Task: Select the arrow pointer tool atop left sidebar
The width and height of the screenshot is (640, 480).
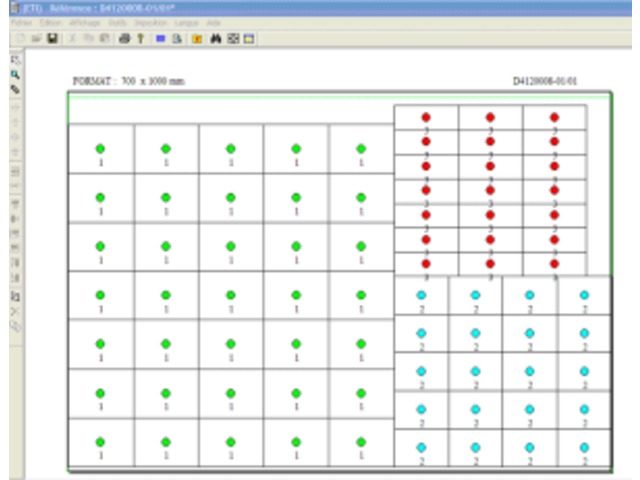Action: point(15,60)
